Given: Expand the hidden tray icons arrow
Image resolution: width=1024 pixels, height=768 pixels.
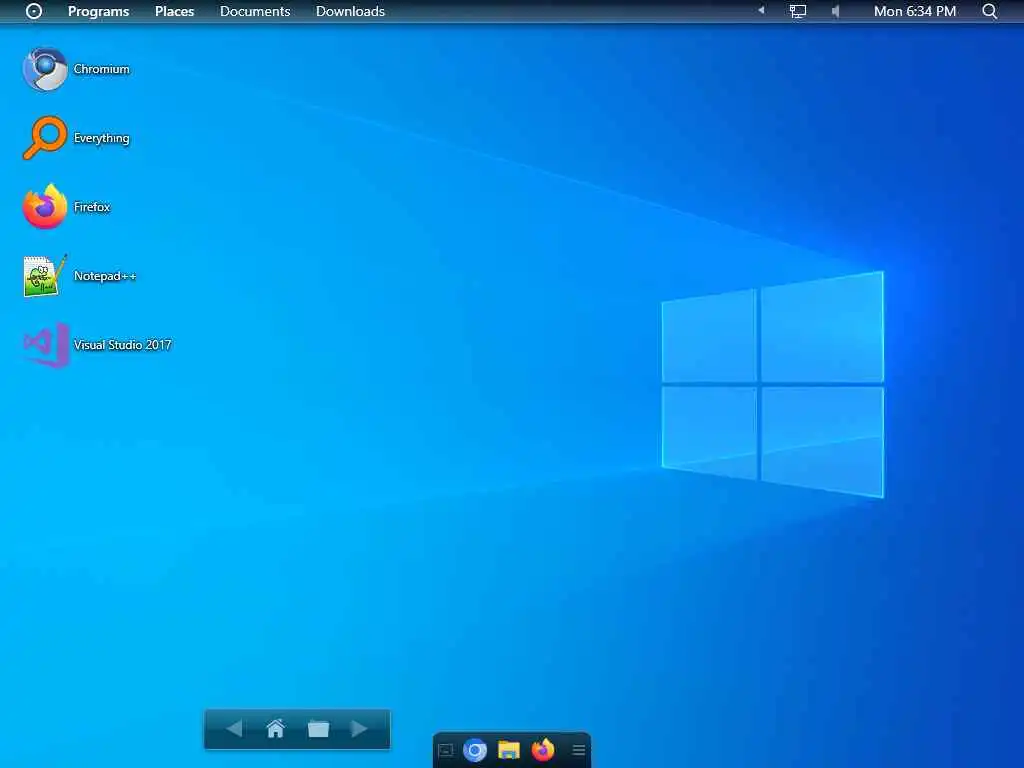Looking at the screenshot, I should pyautogui.click(x=761, y=10).
